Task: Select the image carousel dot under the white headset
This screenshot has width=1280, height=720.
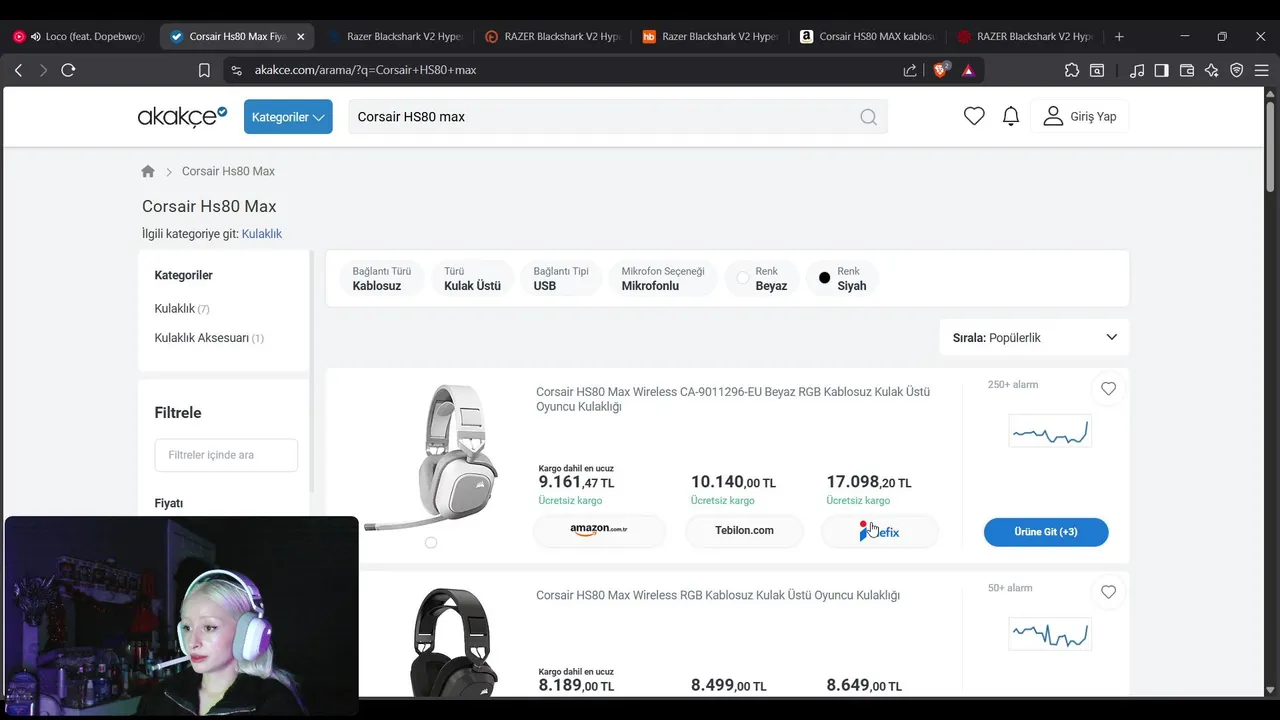Action: pyautogui.click(x=431, y=542)
